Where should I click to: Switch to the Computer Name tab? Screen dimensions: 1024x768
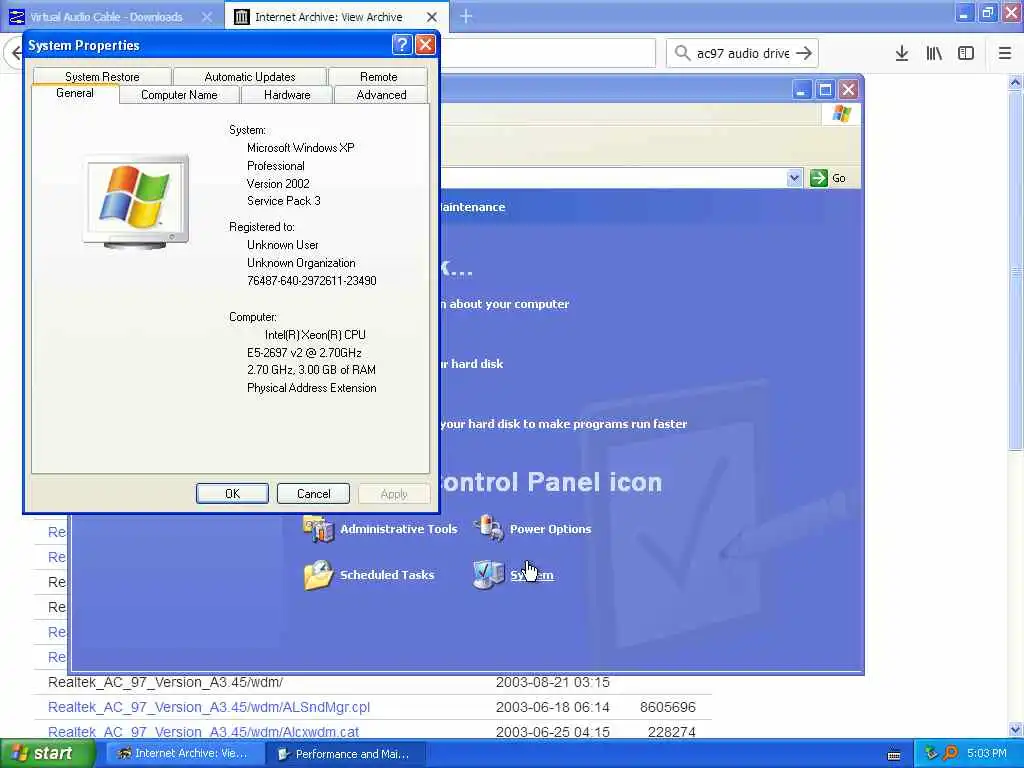pos(179,95)
